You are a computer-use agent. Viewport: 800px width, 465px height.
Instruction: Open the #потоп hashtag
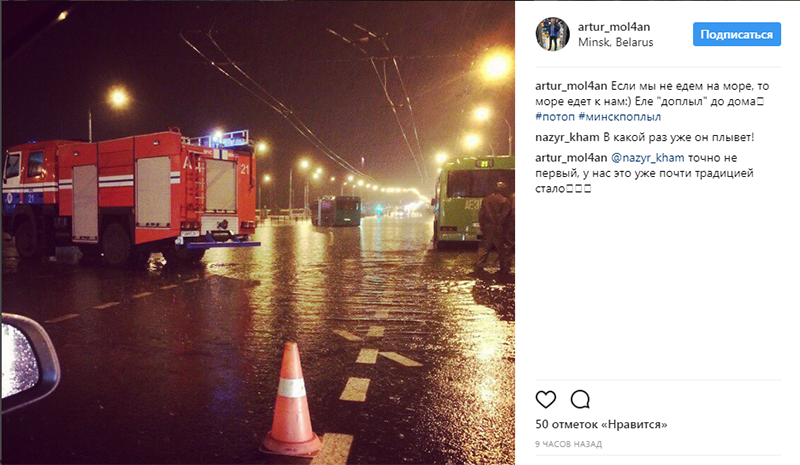(555, 116)
